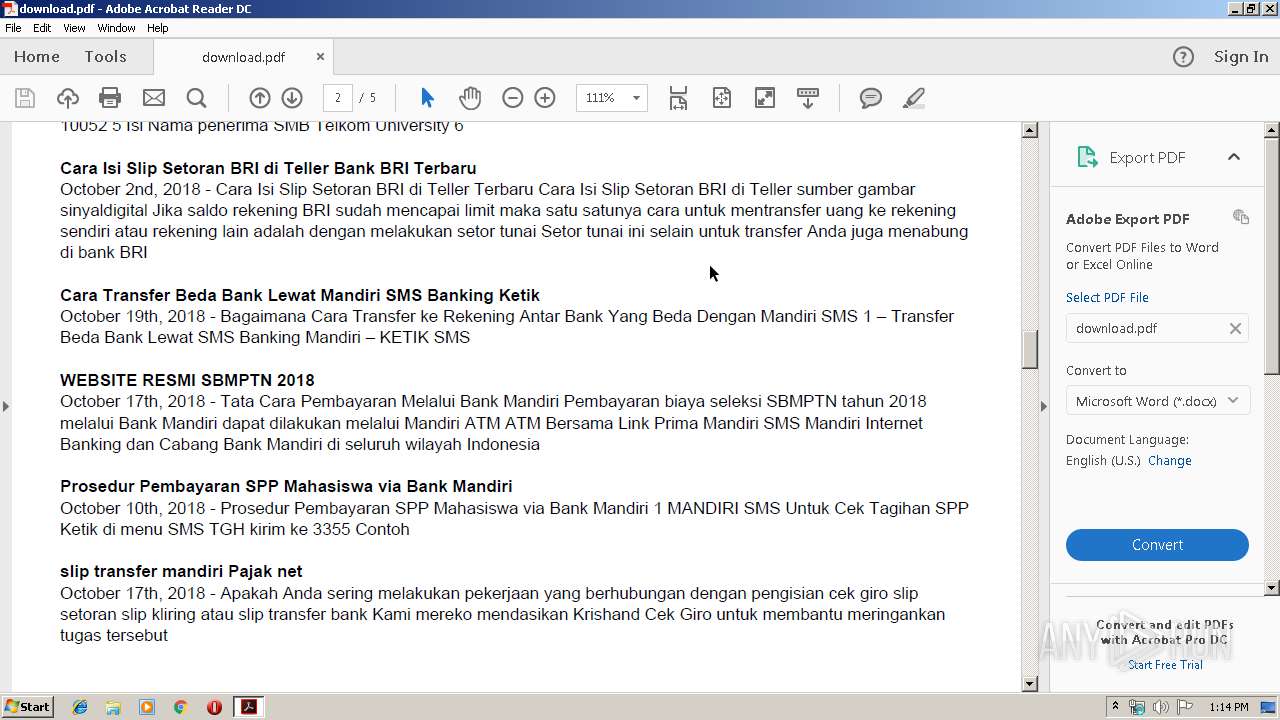This screenshot has width=1280, height=720.
Task: Expand the left navigation pane arrow
Action: (x=6, y=406)
